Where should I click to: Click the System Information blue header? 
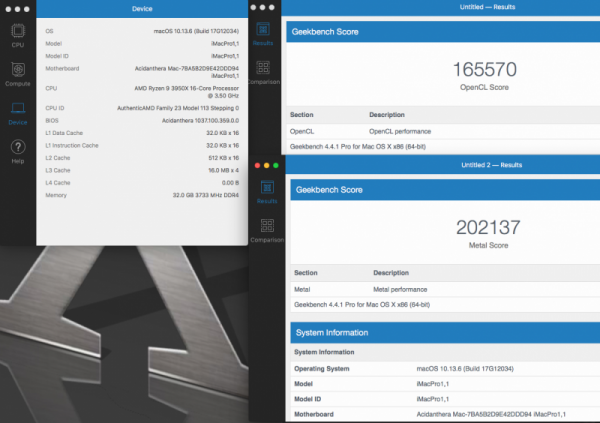coord(445,333)
